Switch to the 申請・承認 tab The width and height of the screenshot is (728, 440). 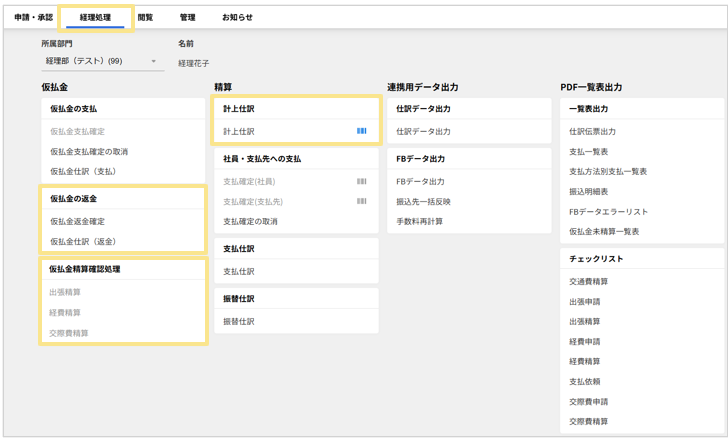[33, 17]
